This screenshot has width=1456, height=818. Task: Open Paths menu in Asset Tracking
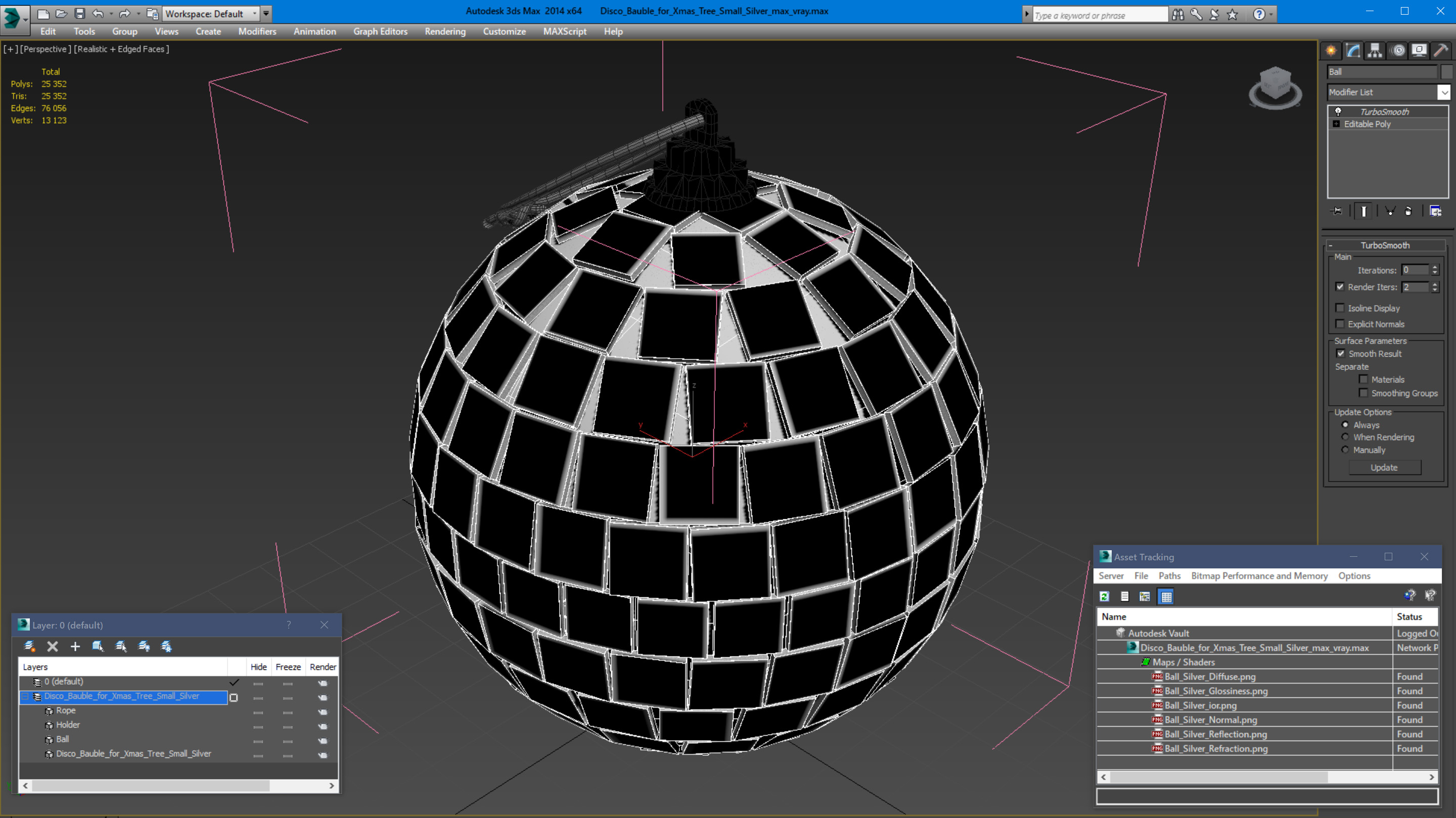pyautogui.click(x=1169, y=575)
